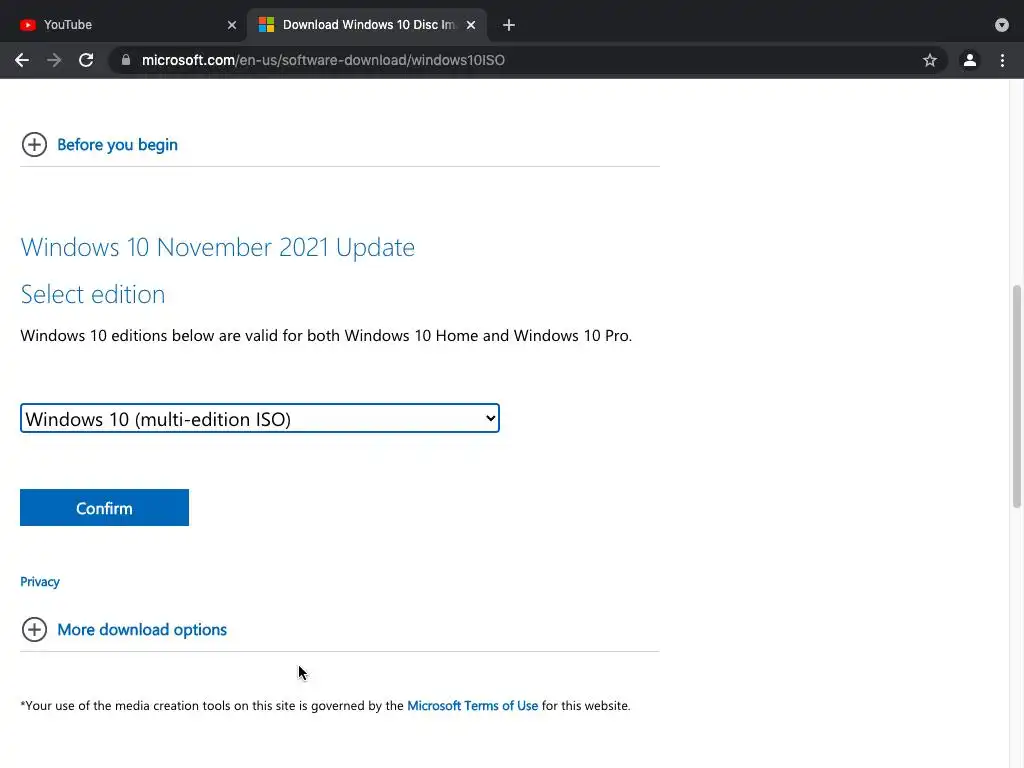Open the profile avatar icon
Viewport: 1024px width, 768px height.
coord(970,60)
